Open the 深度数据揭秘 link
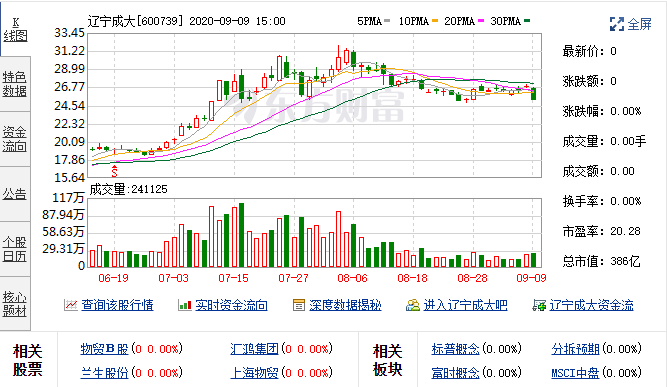 (345, 305)
